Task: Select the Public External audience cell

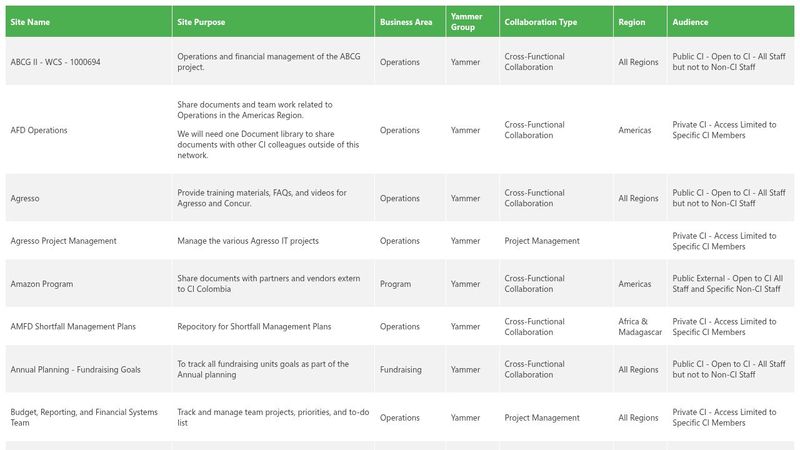Action: [x=726, y=284]
